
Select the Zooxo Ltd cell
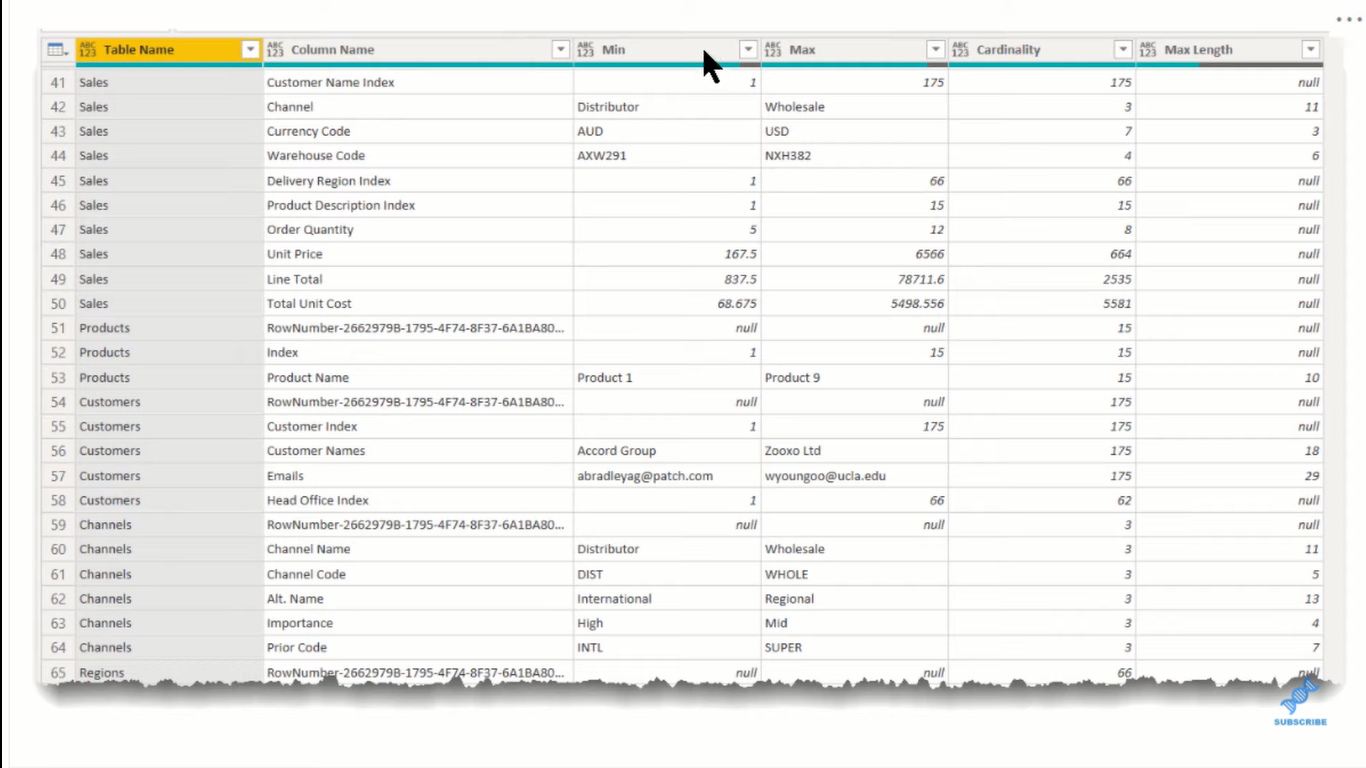point(855,451)
